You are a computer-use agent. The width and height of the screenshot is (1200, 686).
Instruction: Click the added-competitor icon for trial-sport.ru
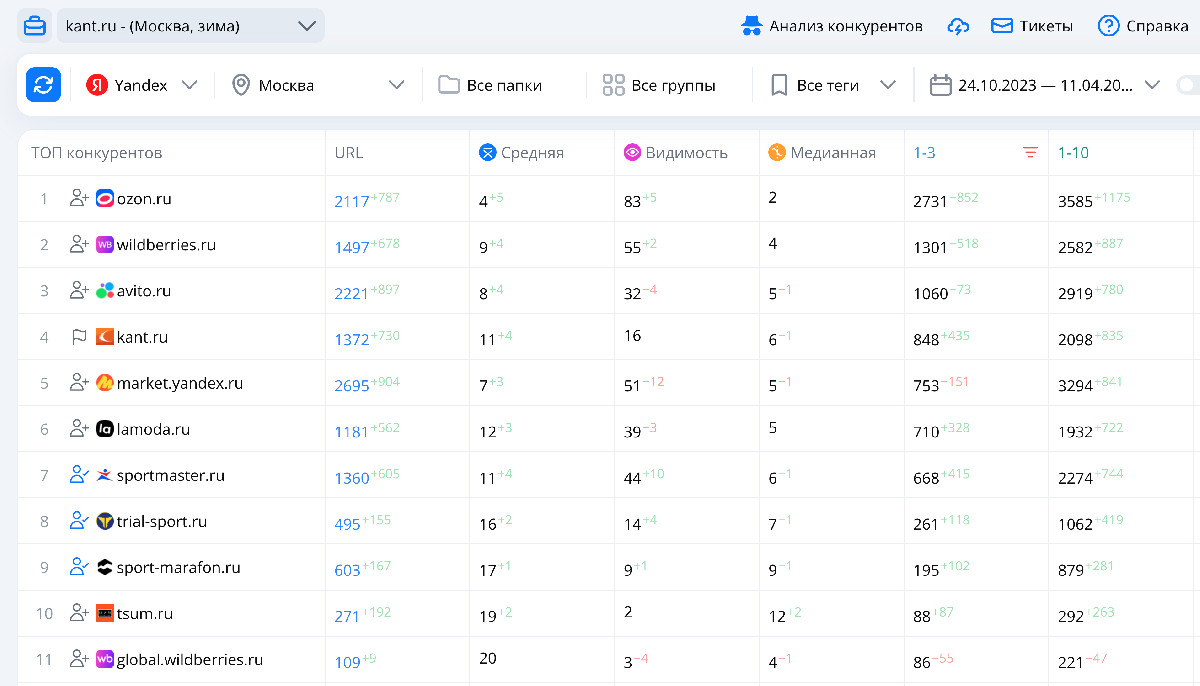[79, 521]
